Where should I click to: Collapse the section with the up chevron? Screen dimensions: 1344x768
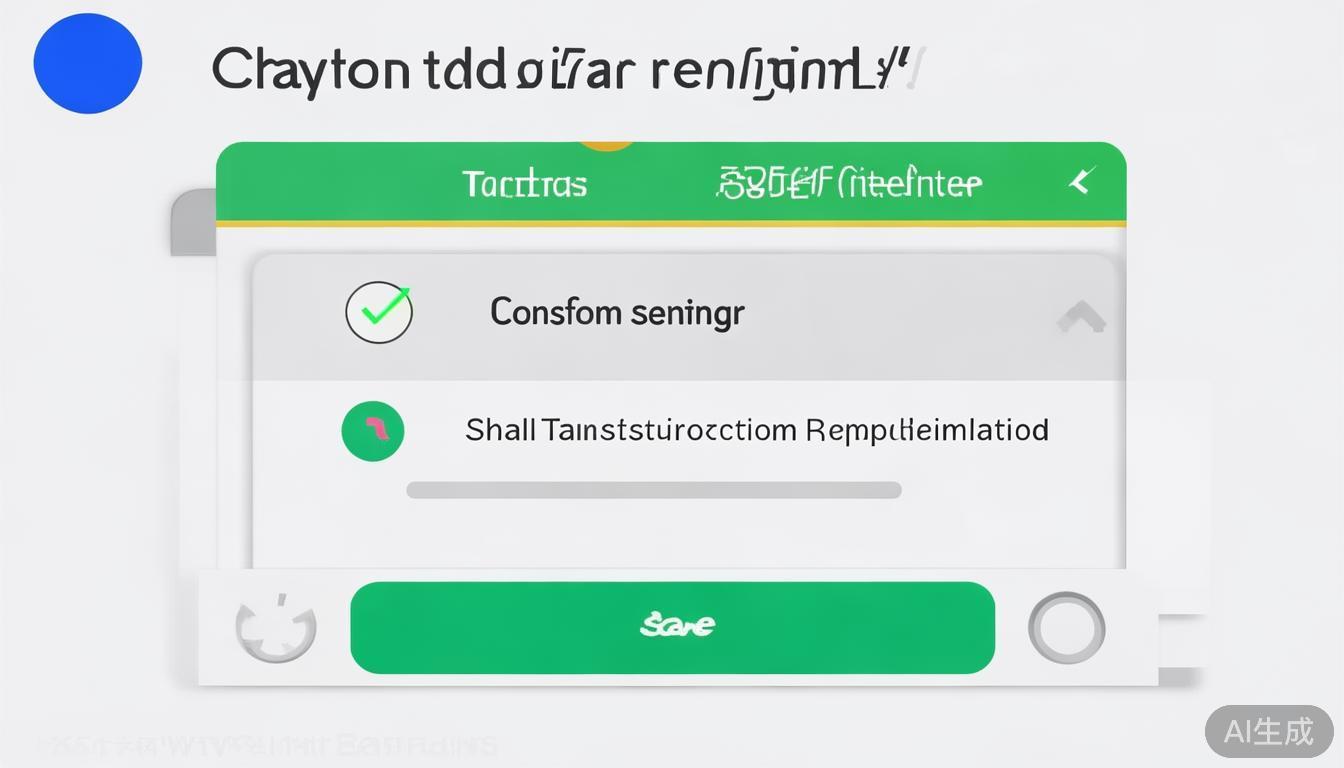click(1081, 317)
